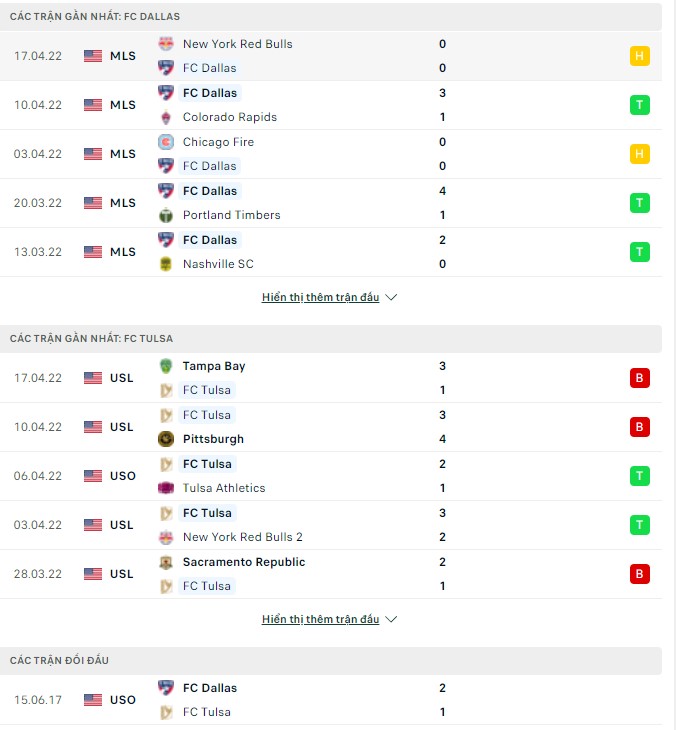
Task: Click the Portland Timbers team logo
Action: tap(166, 215)
